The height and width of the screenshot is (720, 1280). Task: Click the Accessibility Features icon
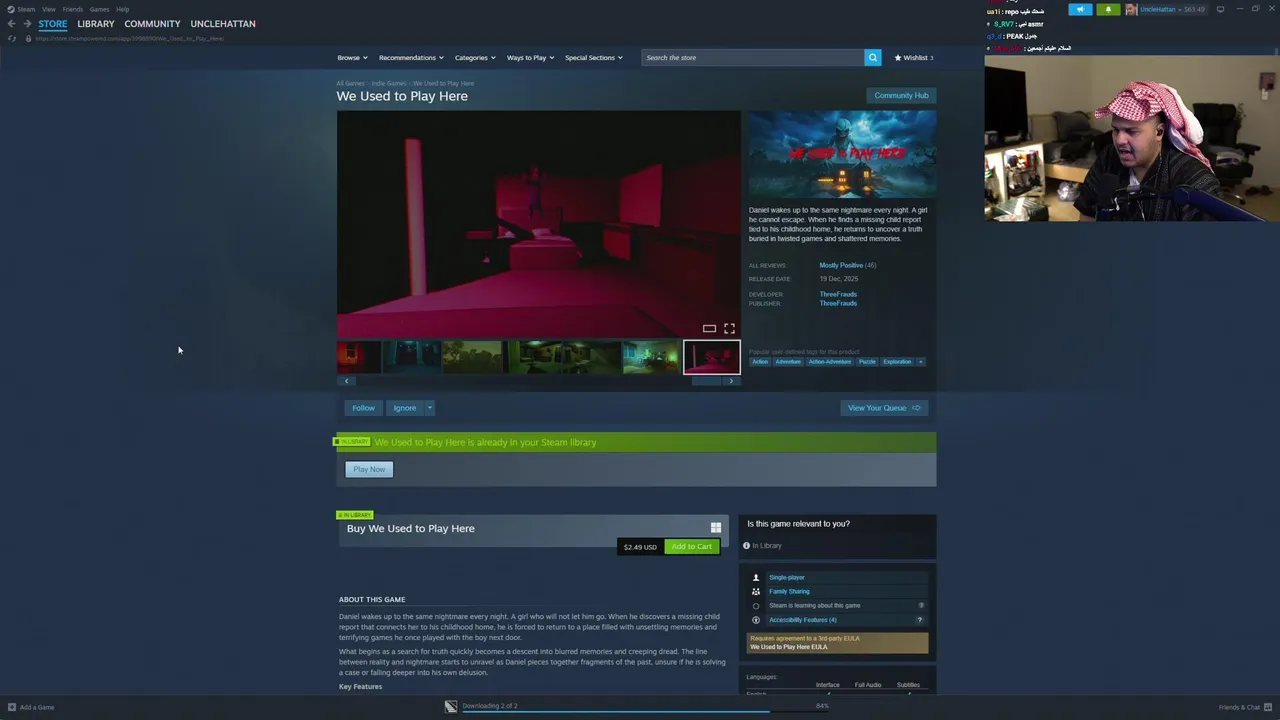(756, 620)
